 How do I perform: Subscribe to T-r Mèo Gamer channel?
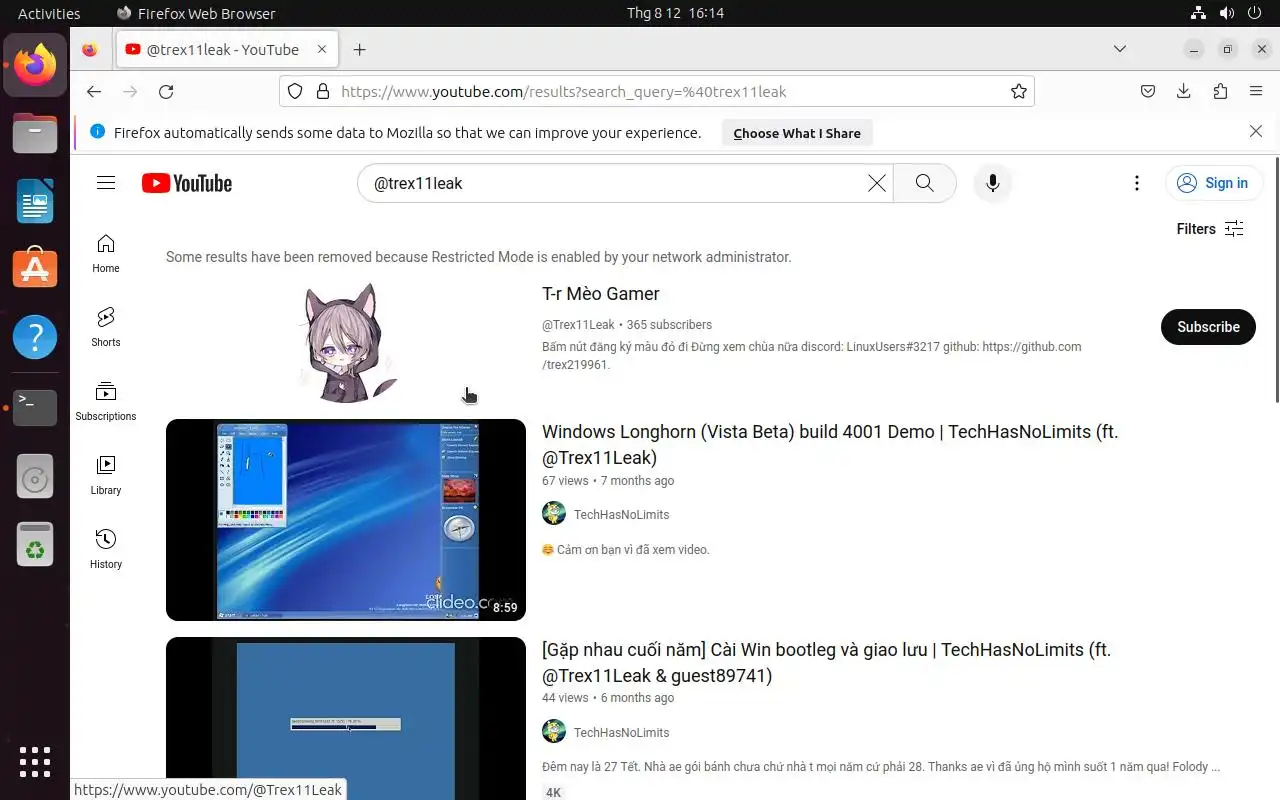click(x=1208, y=327)
